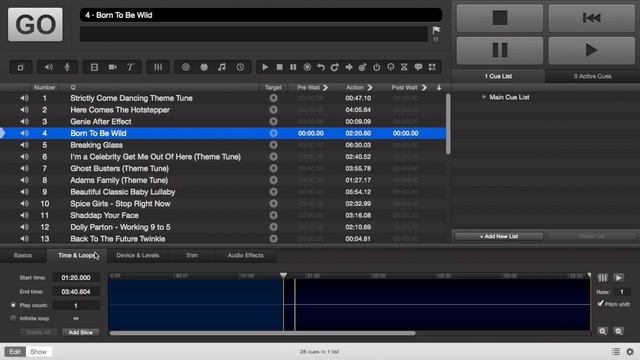Click the flag icon beside cue notes
This screenshot has height=360, width=640.
pos(436,30)
